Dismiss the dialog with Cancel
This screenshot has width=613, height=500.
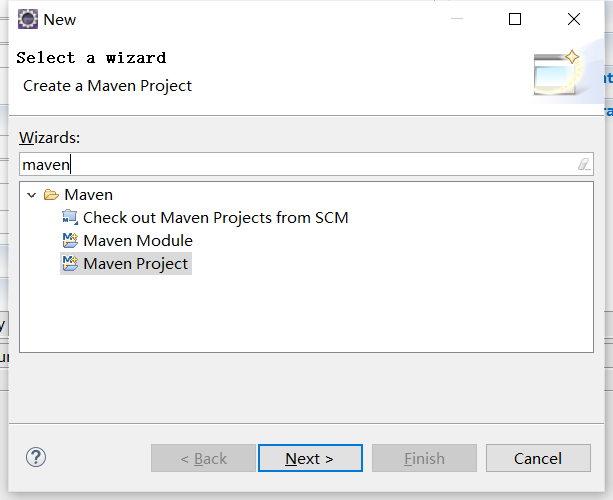[x=538, y=458]
